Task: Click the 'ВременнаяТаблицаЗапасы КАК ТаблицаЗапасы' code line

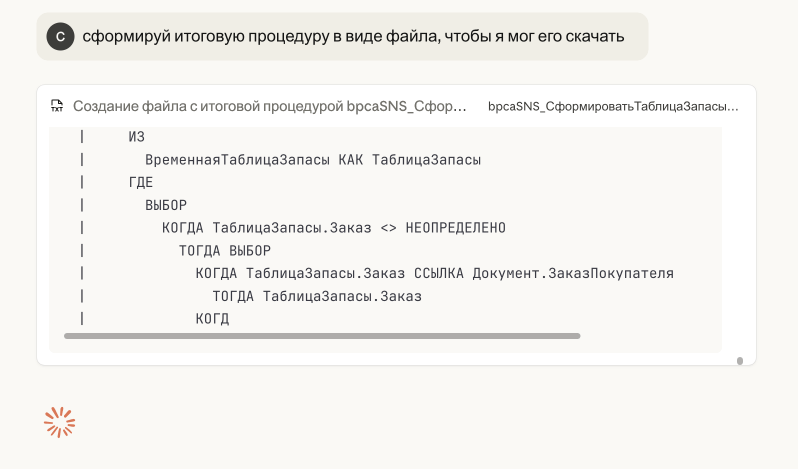Action: pyautogui.click(x=313, y=159)
